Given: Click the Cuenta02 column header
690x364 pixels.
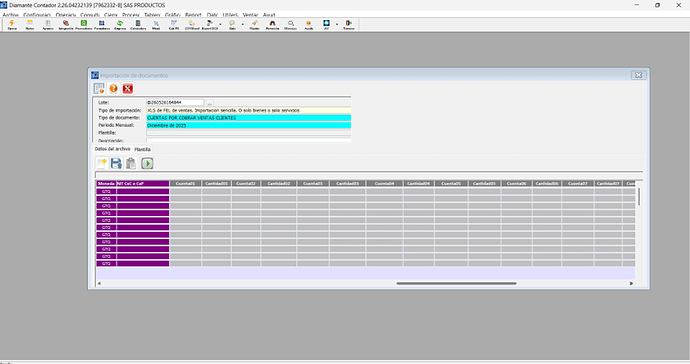Looking at the screenshot, I should [x=246, y=184].
